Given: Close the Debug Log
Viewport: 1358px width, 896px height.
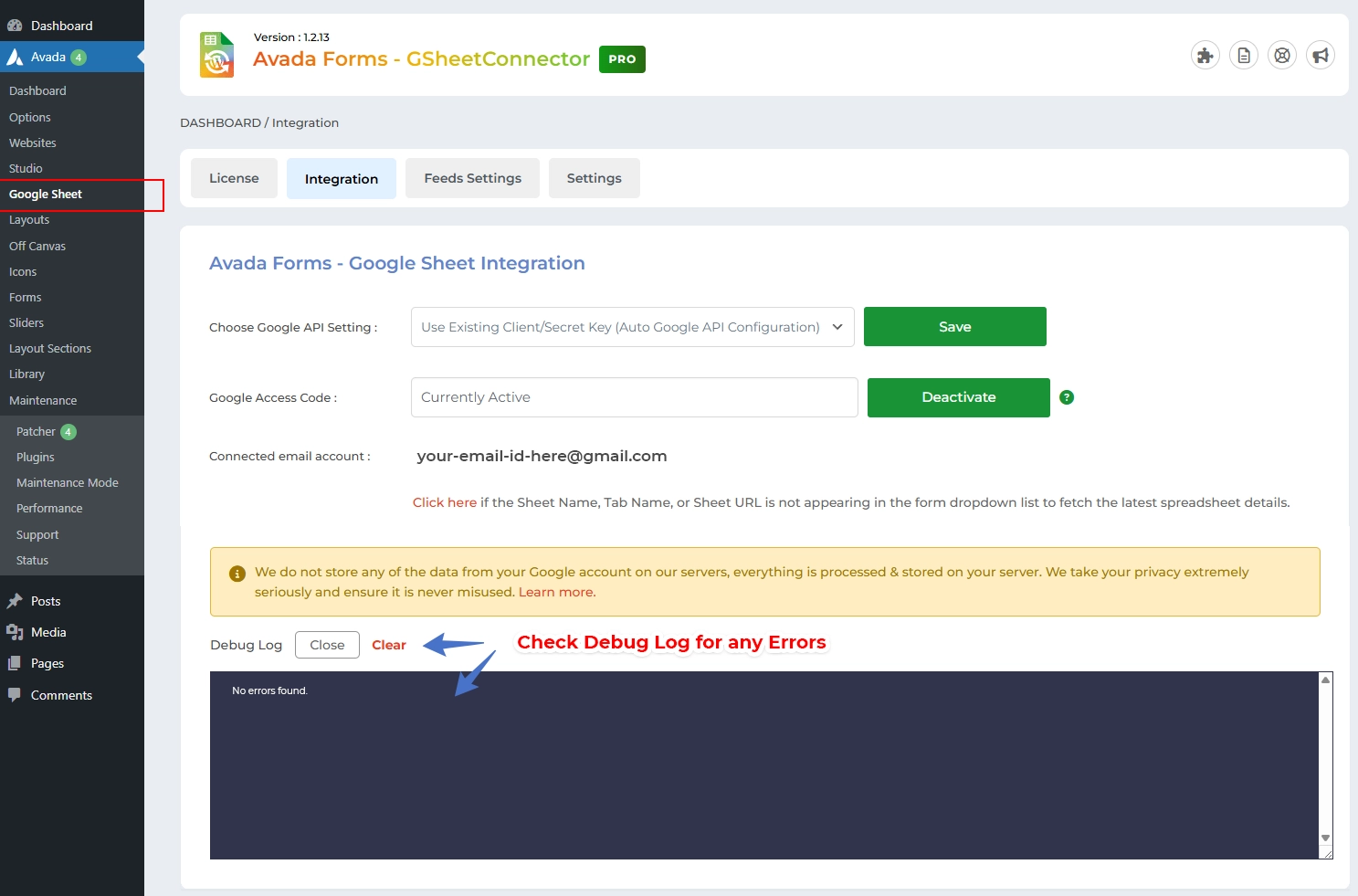Looking at the screenshot, I should point(327,645).
